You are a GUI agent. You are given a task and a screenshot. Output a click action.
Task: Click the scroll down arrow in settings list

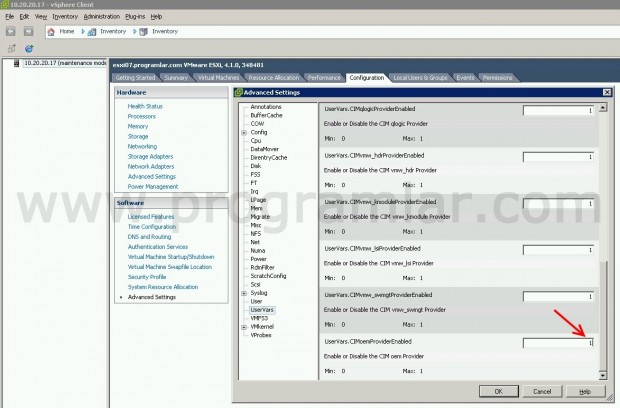(x=603, y=376)
